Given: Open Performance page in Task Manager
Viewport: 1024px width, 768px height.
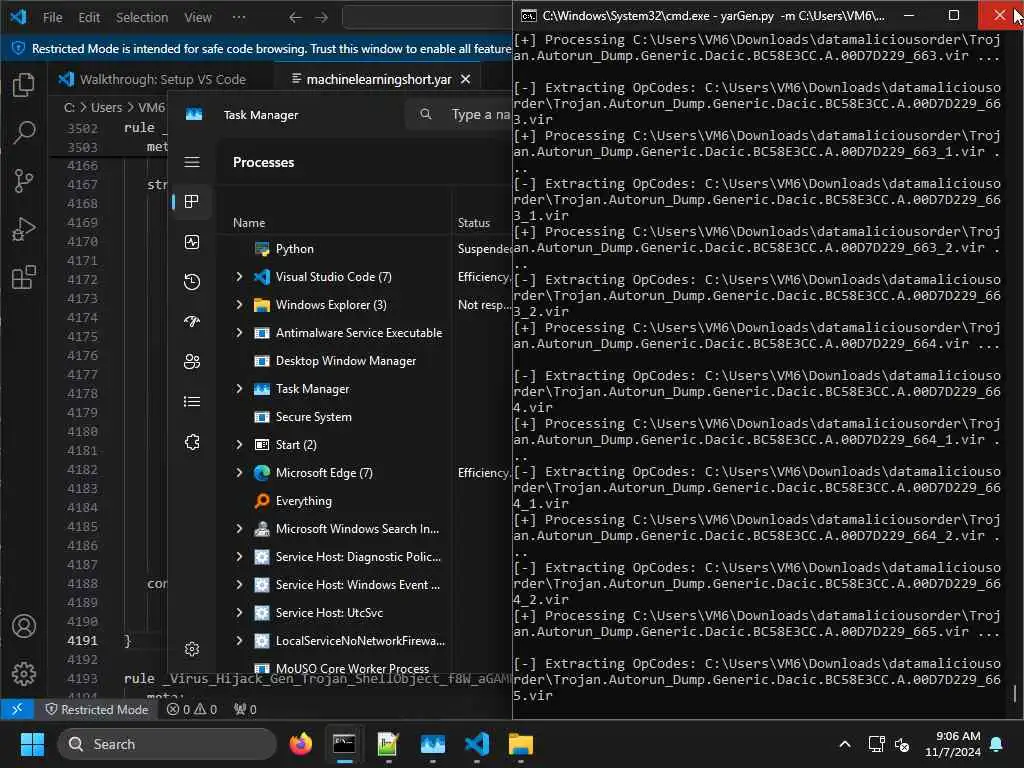Looking at the screenshot, I should pos(192,242).
